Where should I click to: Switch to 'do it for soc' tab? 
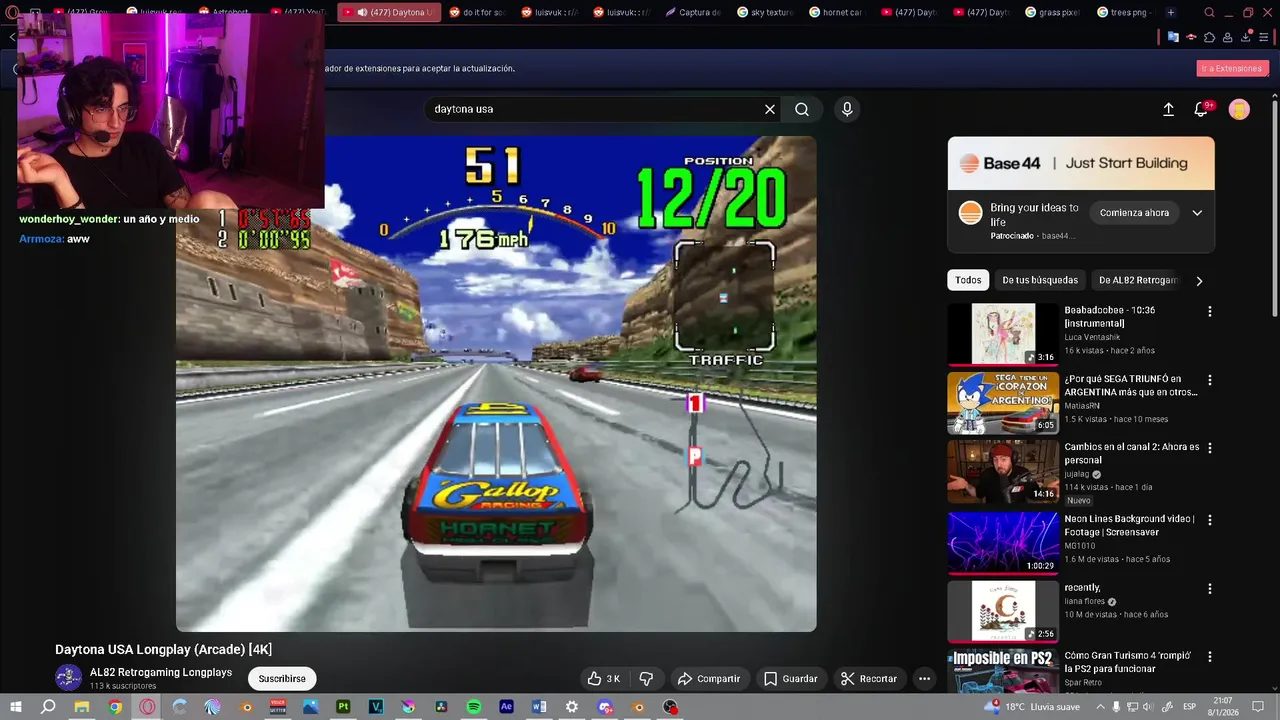477,13
